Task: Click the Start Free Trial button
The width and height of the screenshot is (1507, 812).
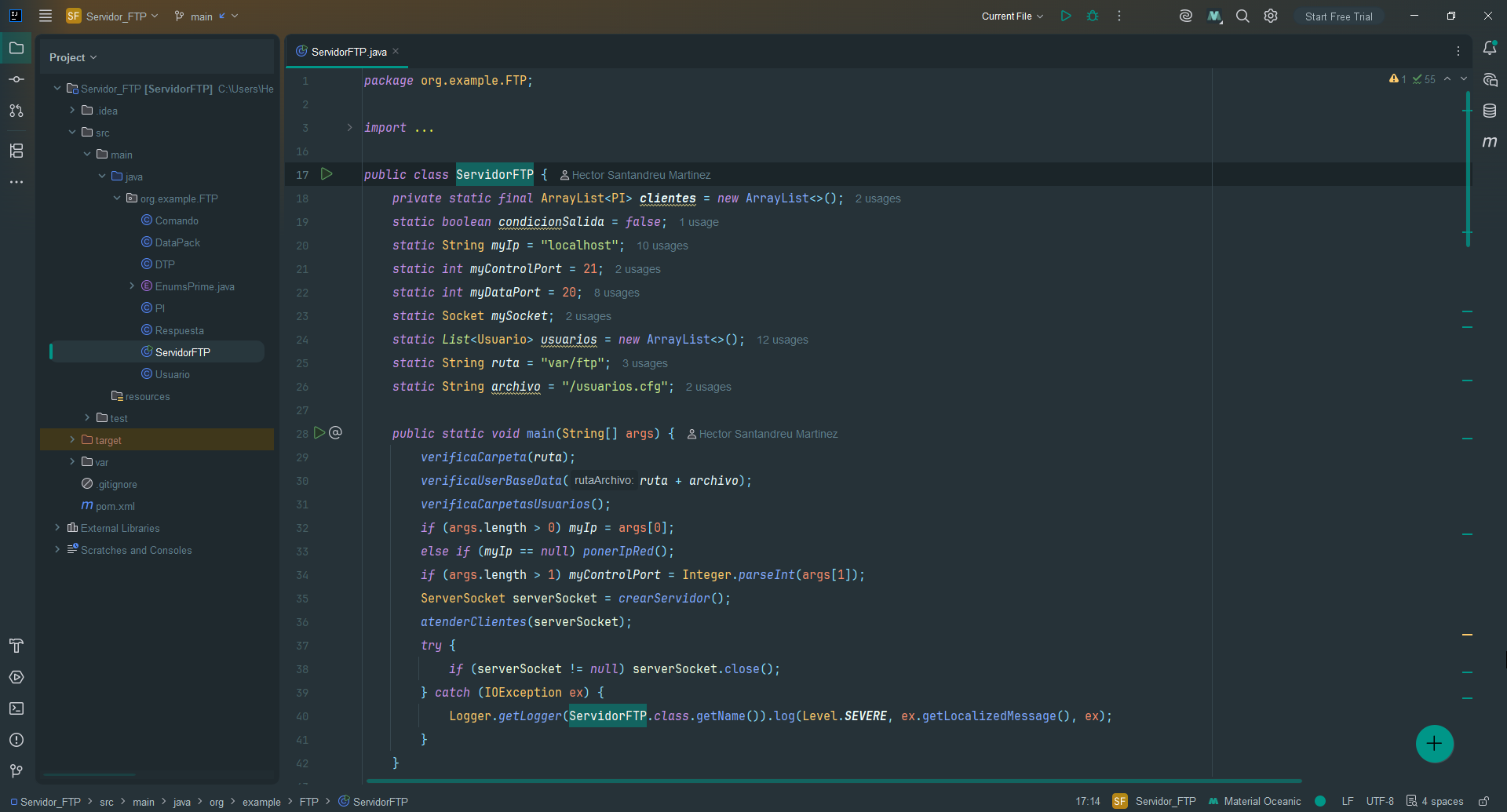Action: (x=1339, y=16)
